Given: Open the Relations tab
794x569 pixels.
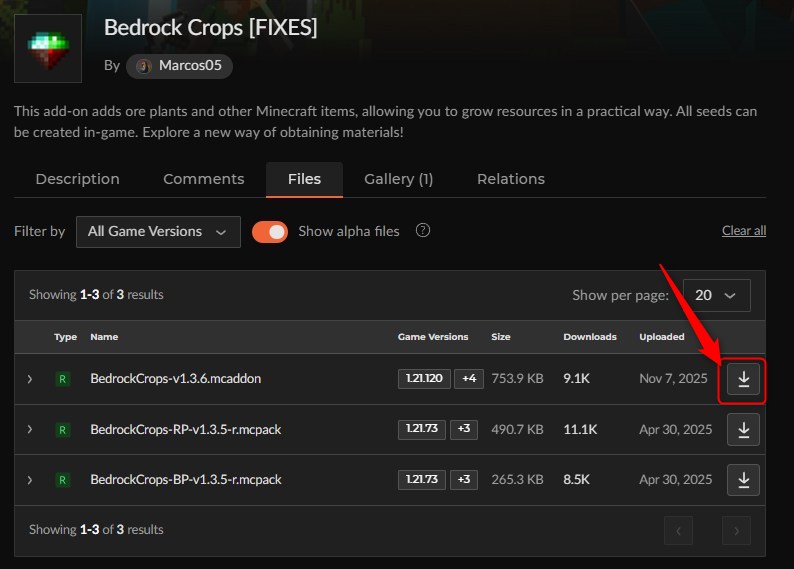Looking at the screenshot, I should pyautogui.click(x=511, y=179).
